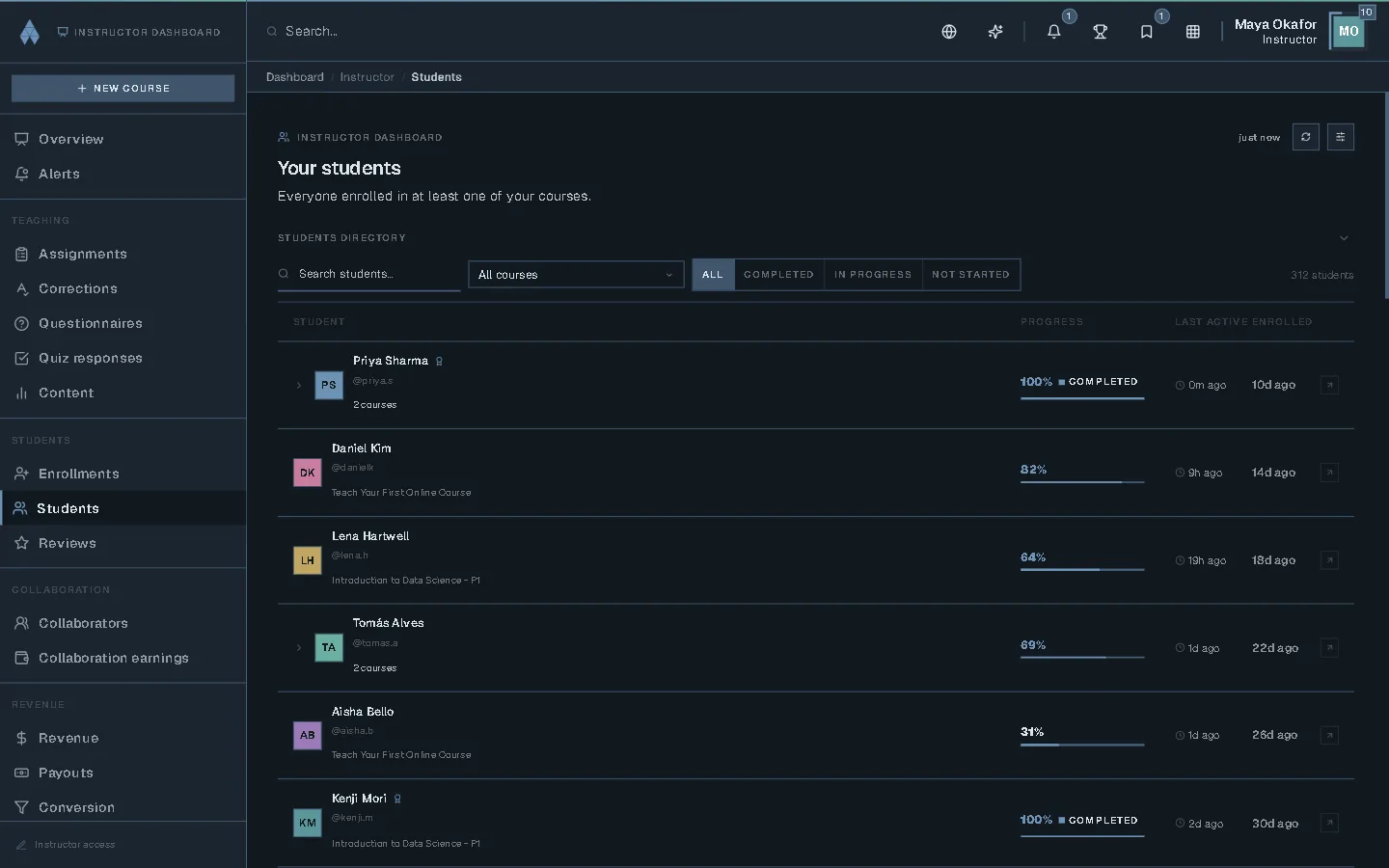Open the language globe icon
Image resolution: width=1389 pixels, height=868 pixels.
point(949,32)
